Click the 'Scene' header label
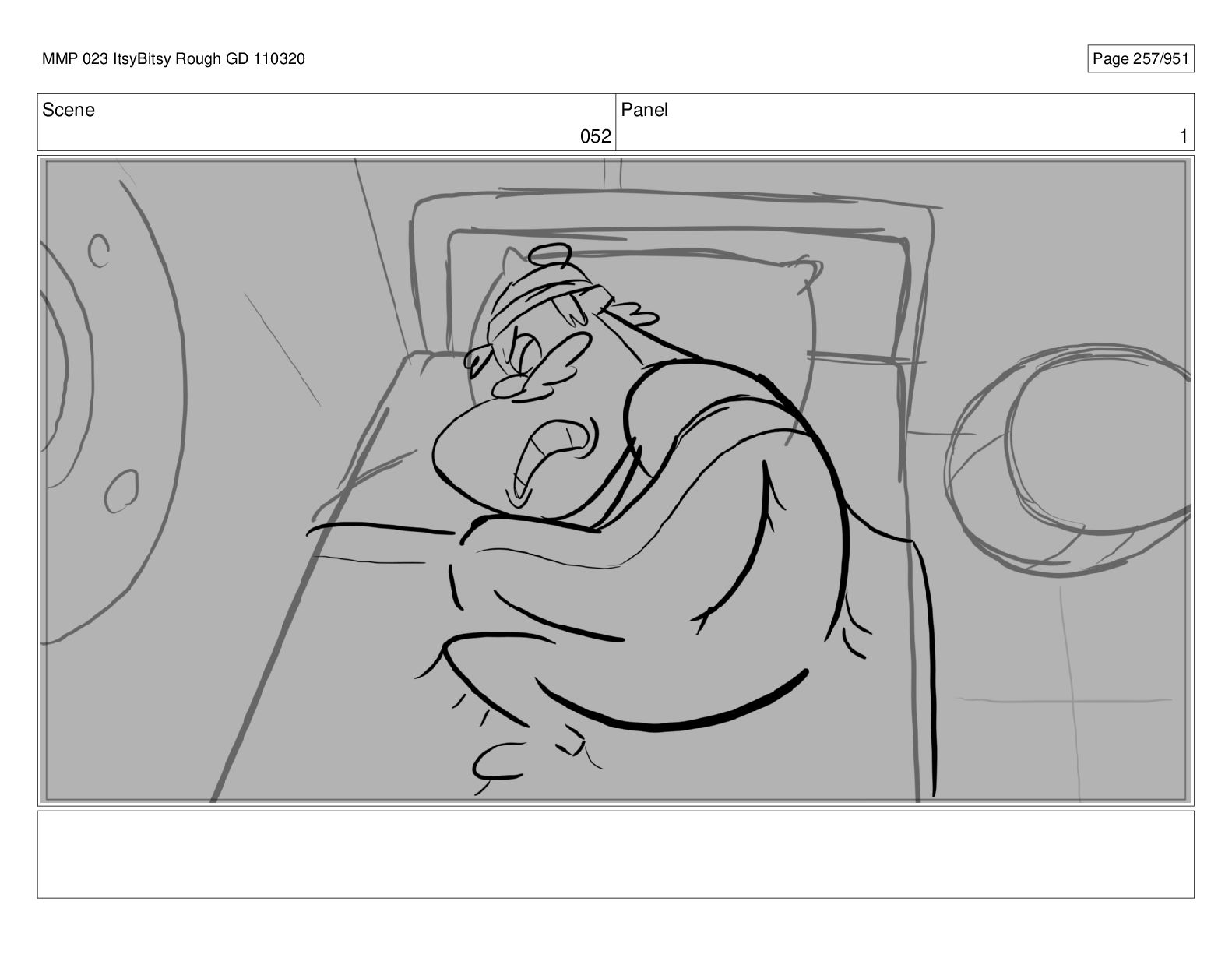This screenshot has width=1232, height=954. tap(69, 111)
